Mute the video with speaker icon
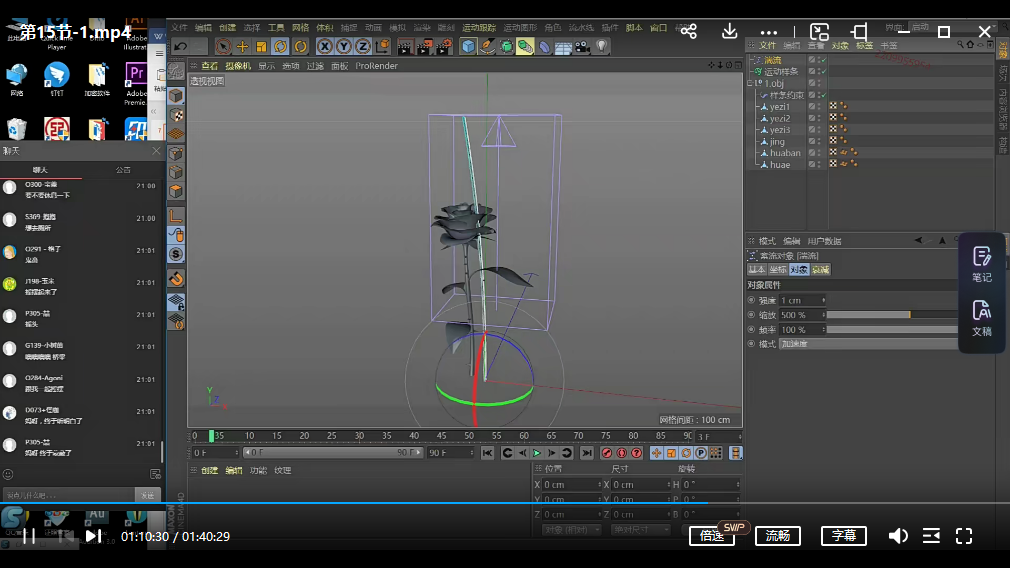 coord(898,536)
